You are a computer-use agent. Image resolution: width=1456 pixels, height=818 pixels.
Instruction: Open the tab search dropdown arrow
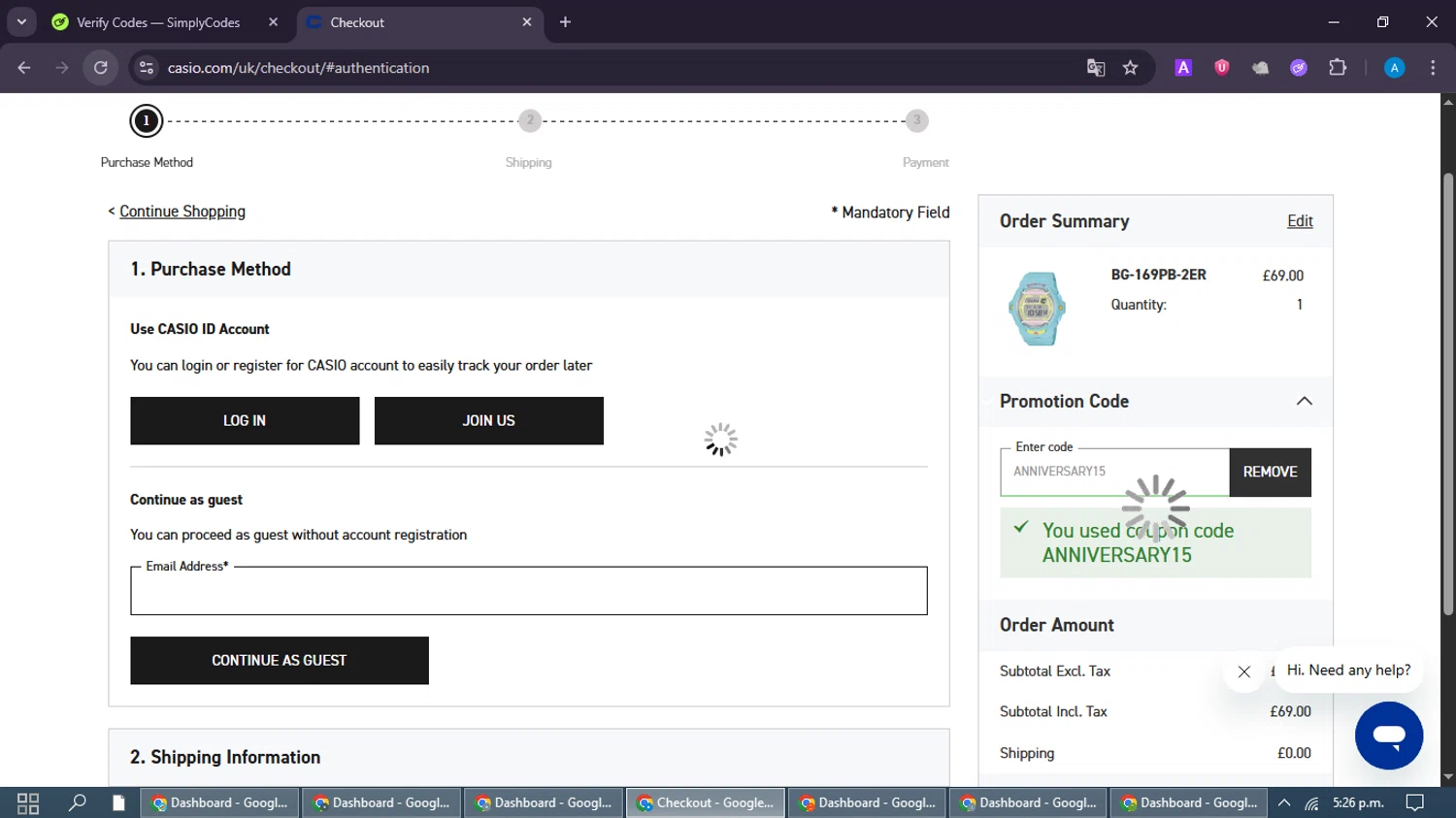click(x=21, y=21)
